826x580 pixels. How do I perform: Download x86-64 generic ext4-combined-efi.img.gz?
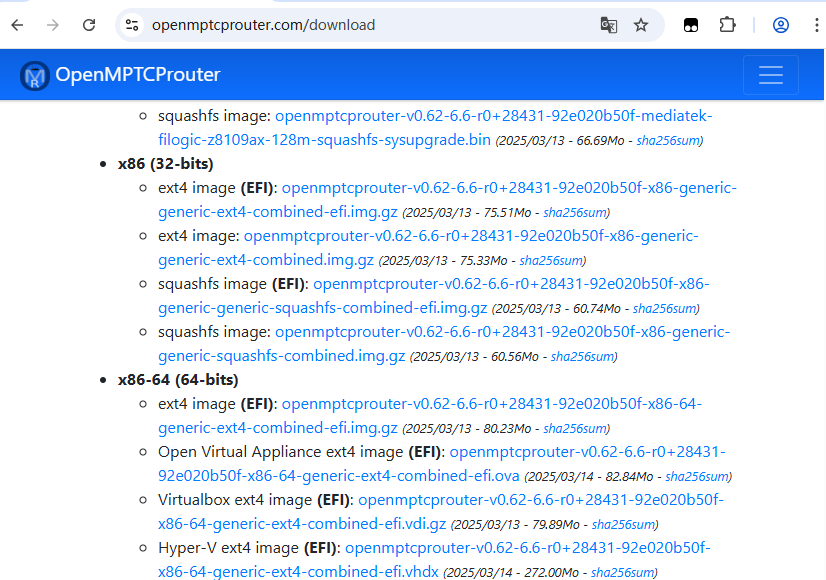pos(278,428)
